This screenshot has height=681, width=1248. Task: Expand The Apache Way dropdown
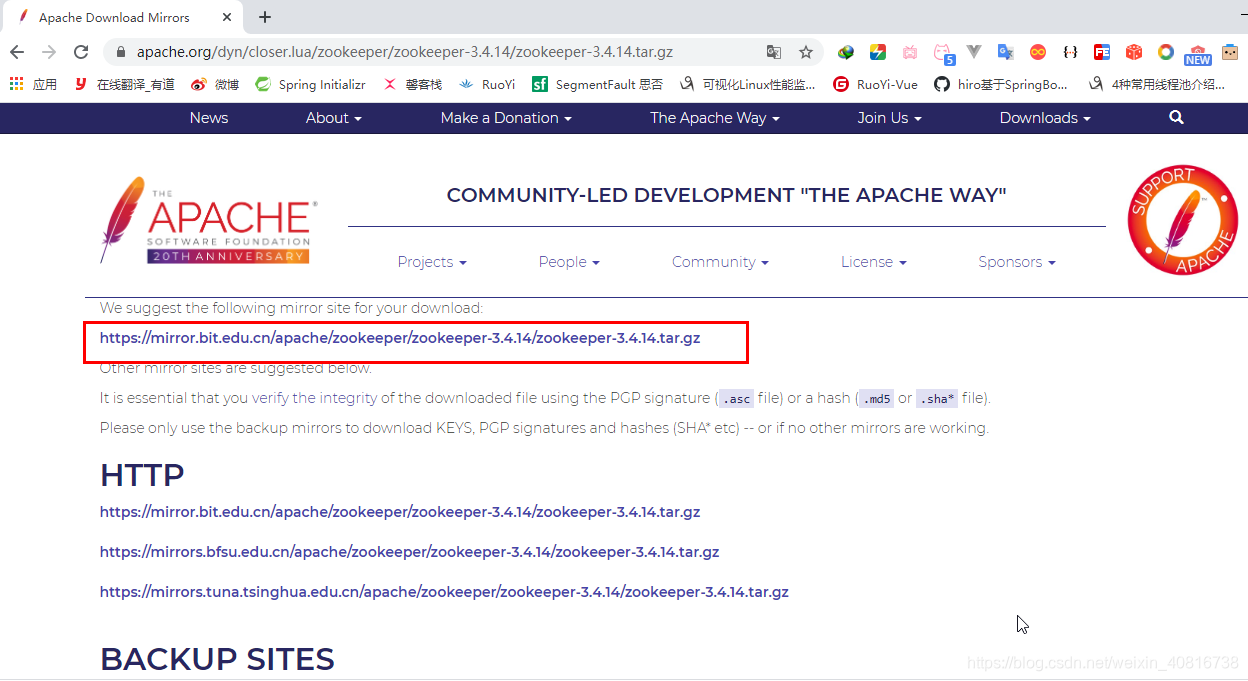(714, 118)
